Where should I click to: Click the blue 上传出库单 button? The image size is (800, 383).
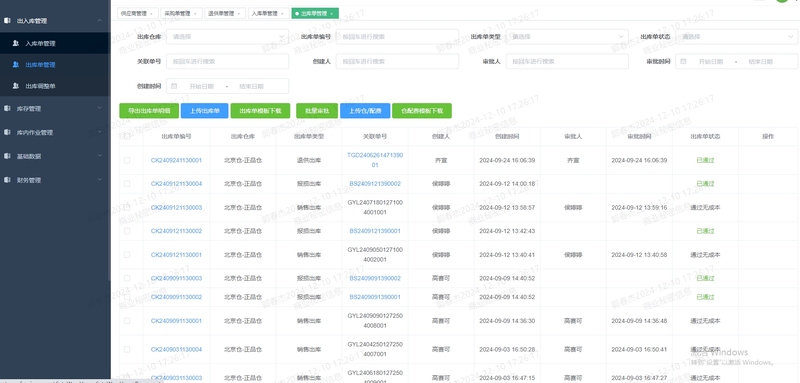tap(204, 111)
